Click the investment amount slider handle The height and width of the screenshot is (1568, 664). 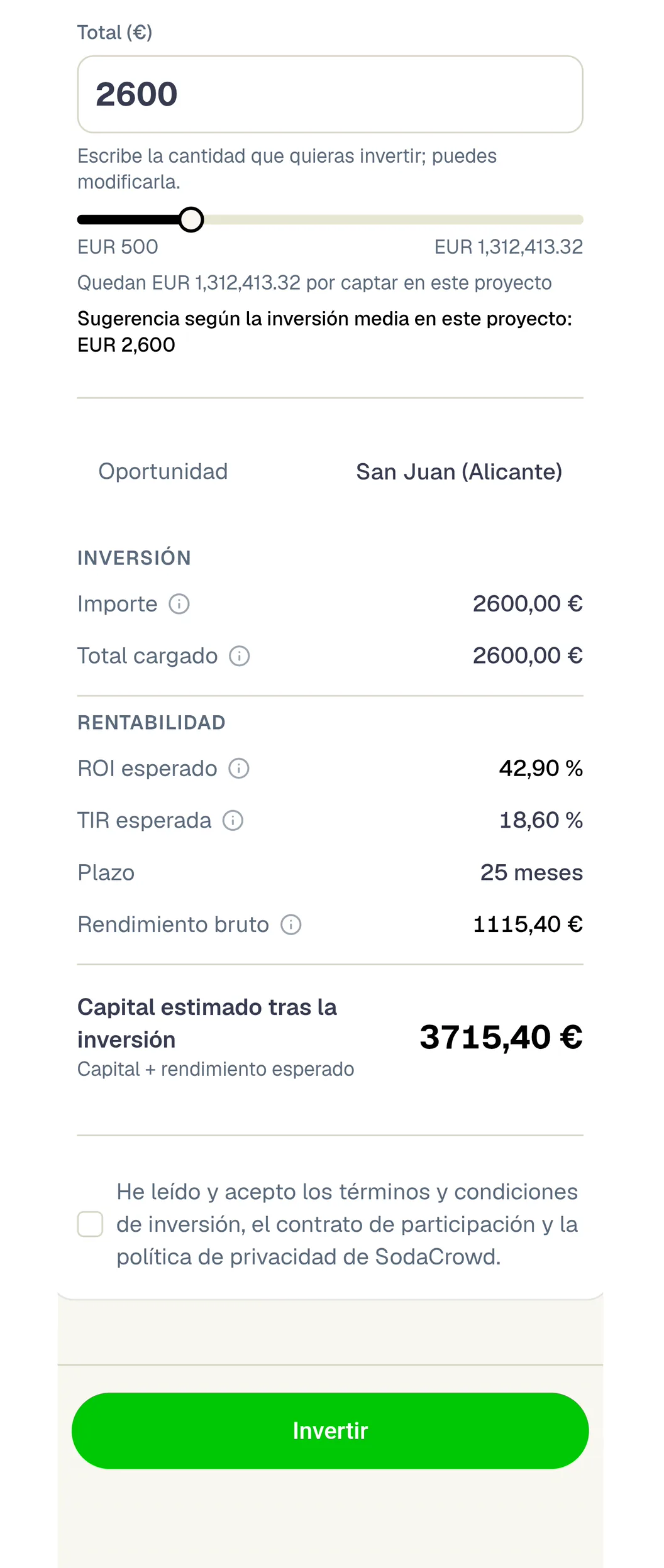(x=191, y=219)
